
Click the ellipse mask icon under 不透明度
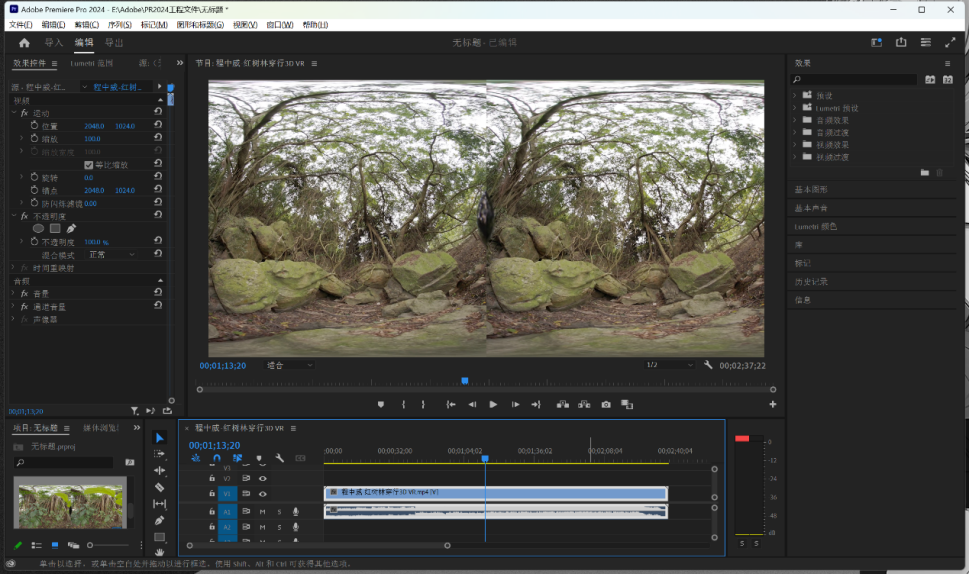click(38, 228)
